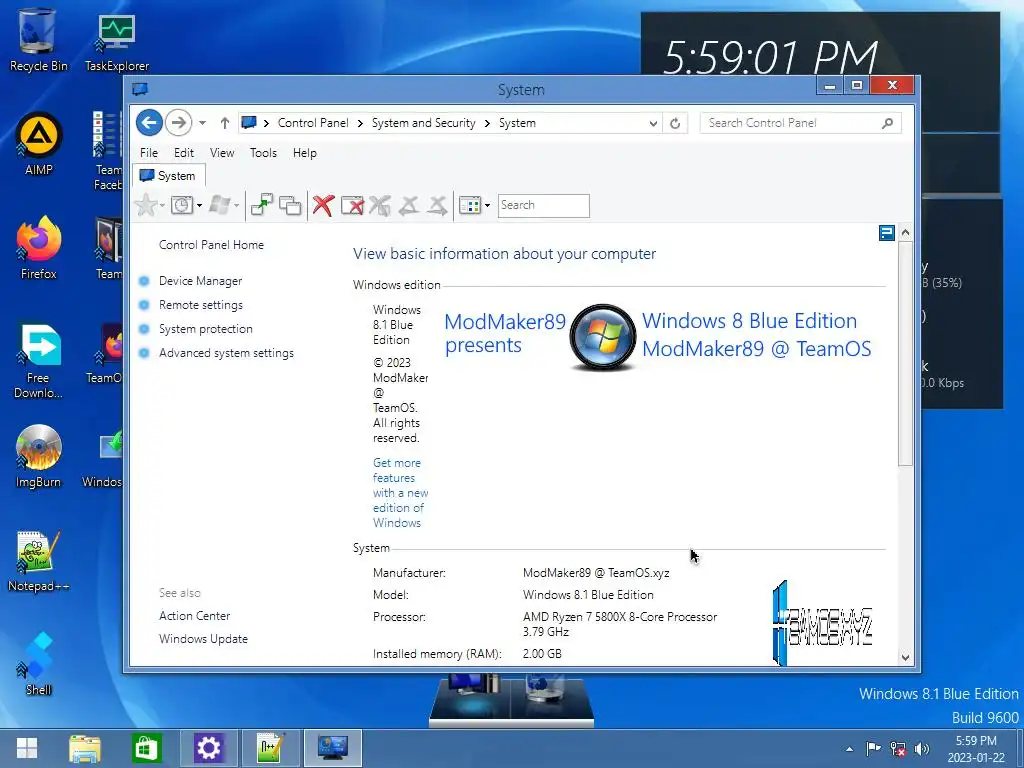Refresh the System control panel page
The width and height of the screenshot is (1024, 768).
coord(675,123)
